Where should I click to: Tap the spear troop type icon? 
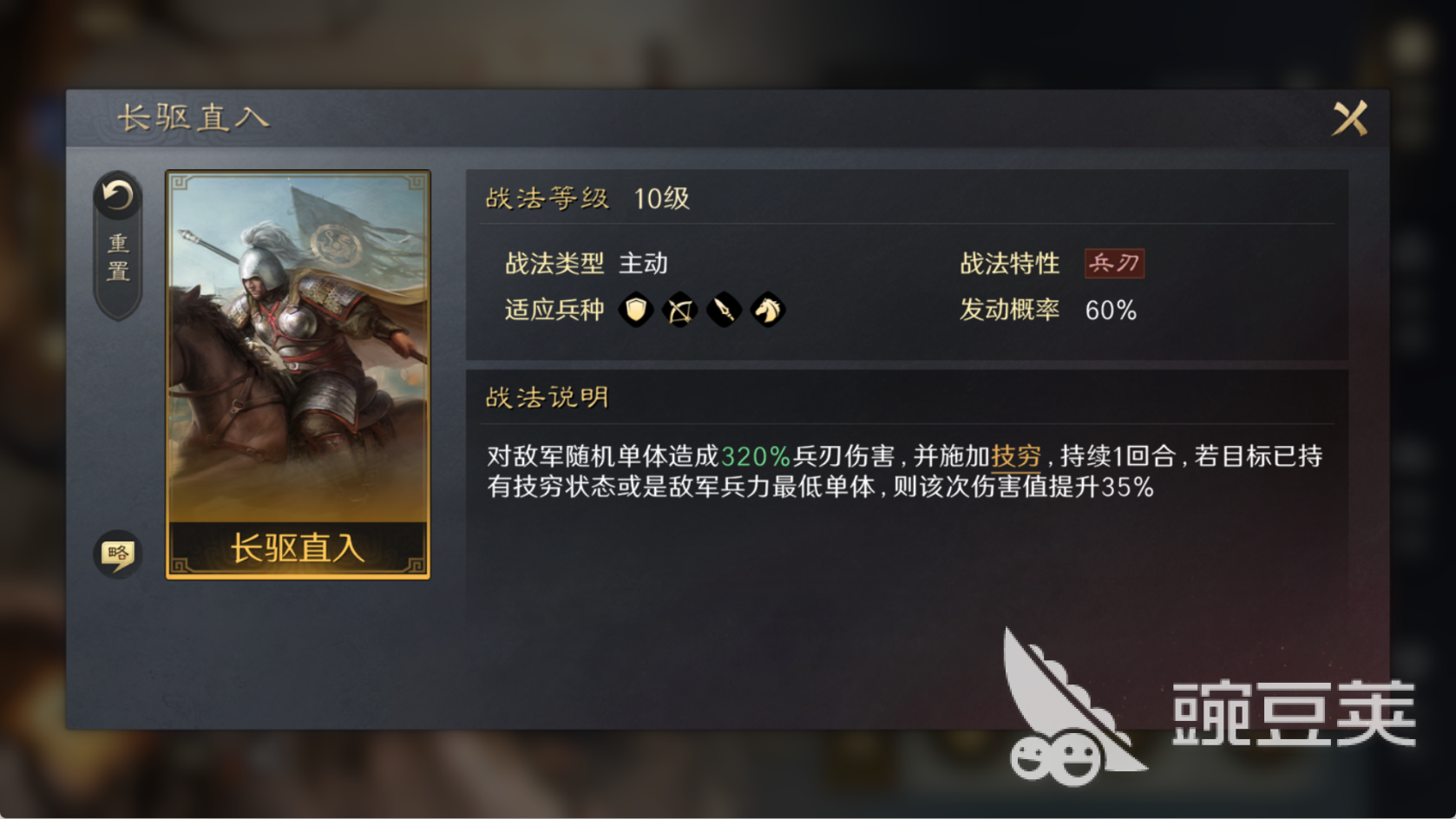[724, 310]
